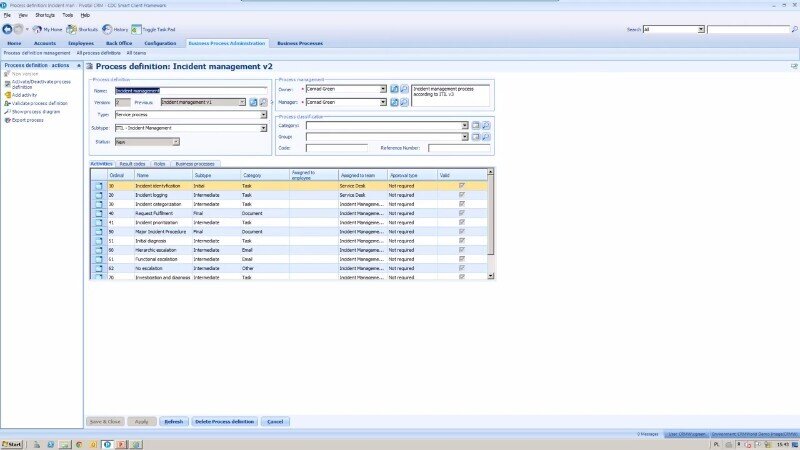Open the Manager dropdown list

pyautogui.click(x=383, y=102)
